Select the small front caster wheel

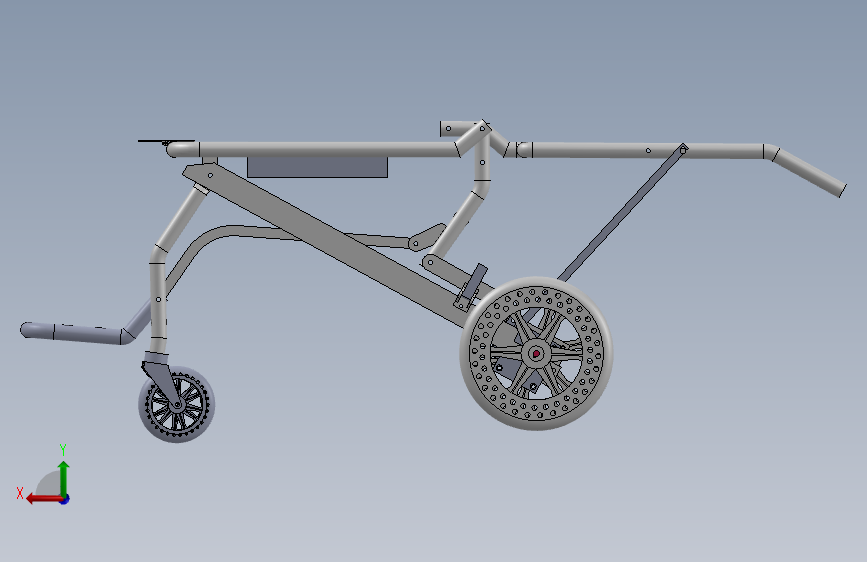pos(177,405)
